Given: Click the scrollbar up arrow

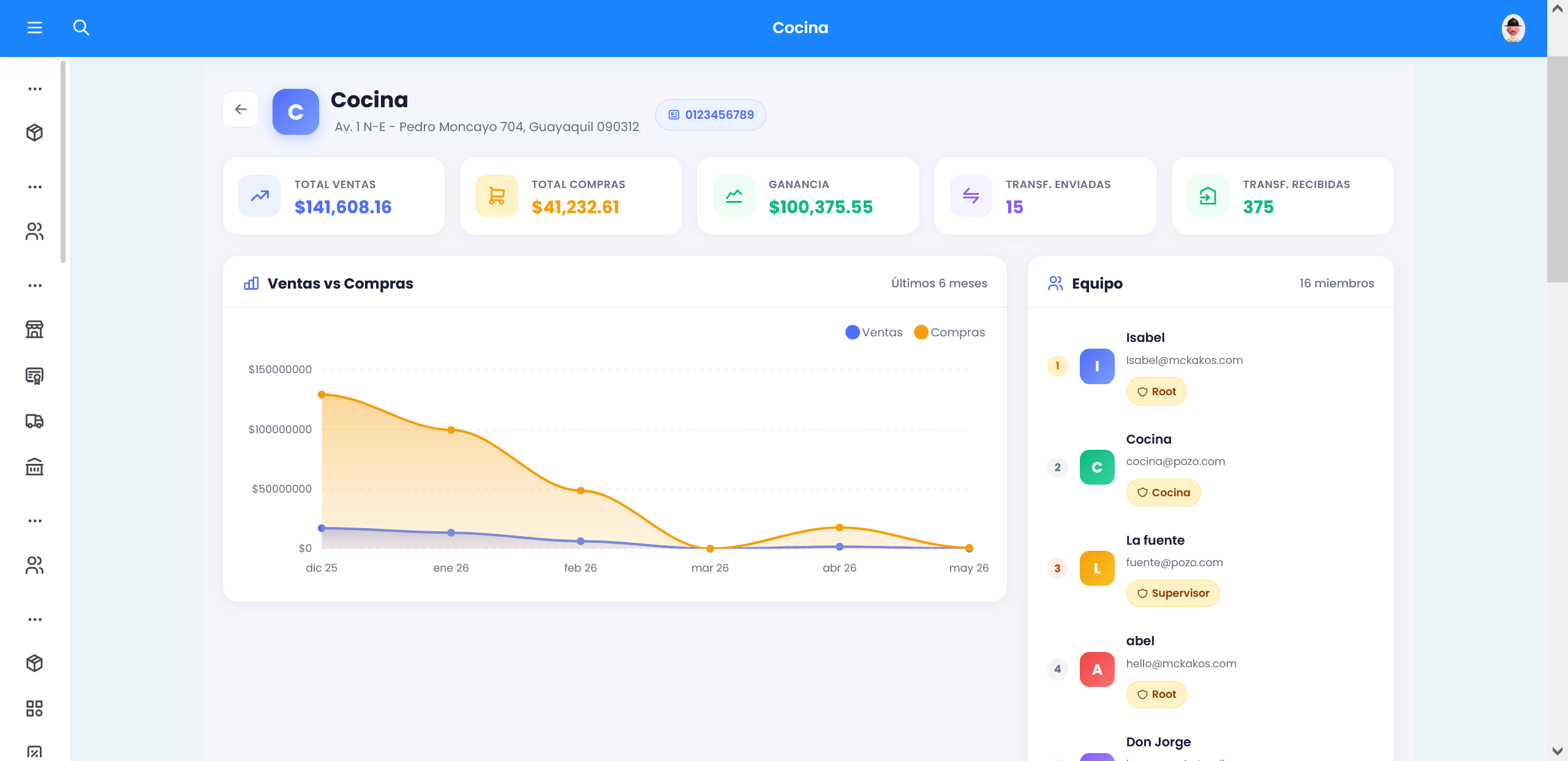Looking at the screenshot, I should tap(1557, 9).
